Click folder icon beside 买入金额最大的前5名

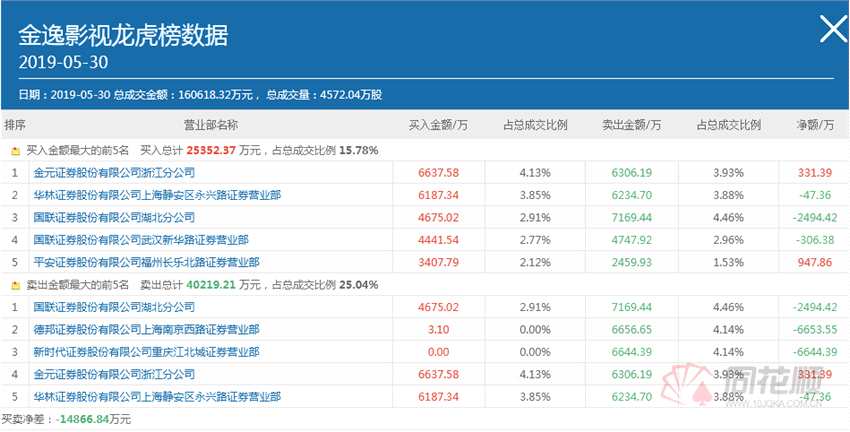15,151
